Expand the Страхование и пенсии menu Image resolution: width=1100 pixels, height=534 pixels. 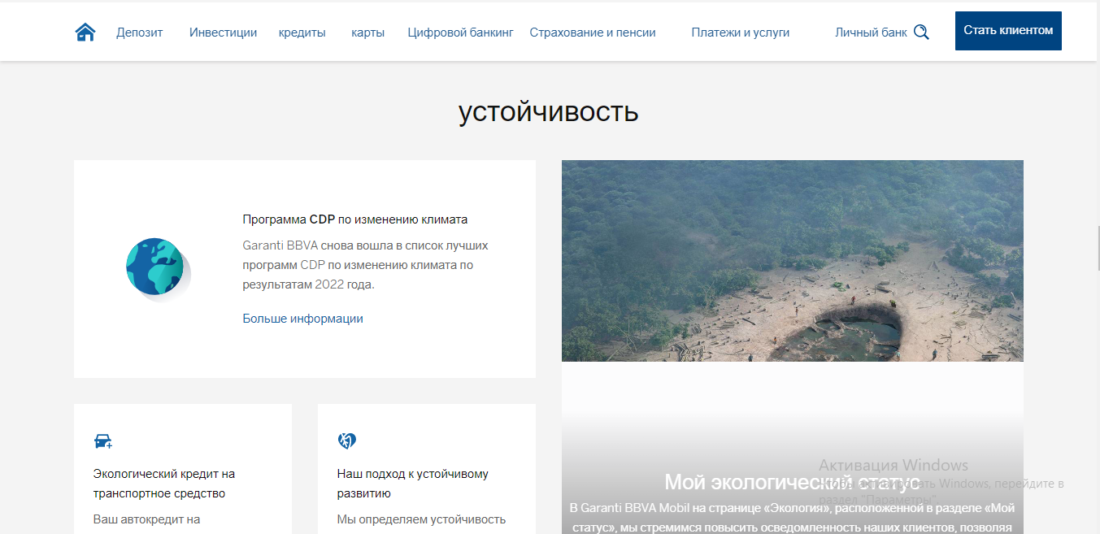click(592, 32)
